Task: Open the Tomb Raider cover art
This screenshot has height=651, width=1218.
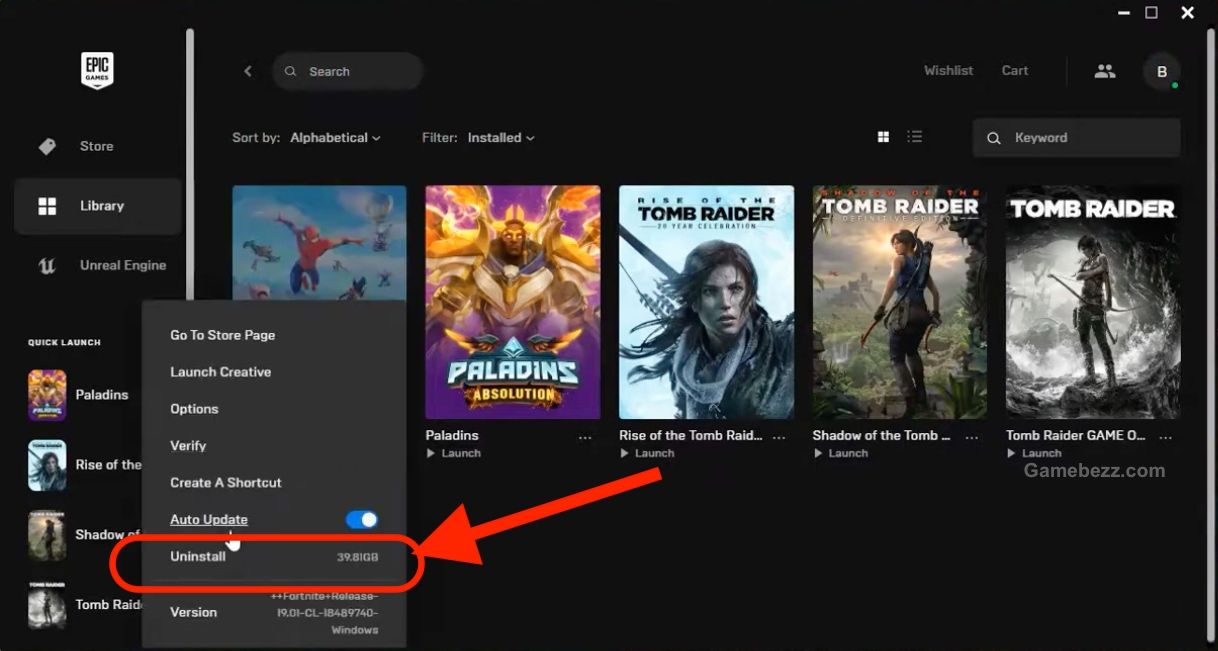Action: pos(1093,302)
